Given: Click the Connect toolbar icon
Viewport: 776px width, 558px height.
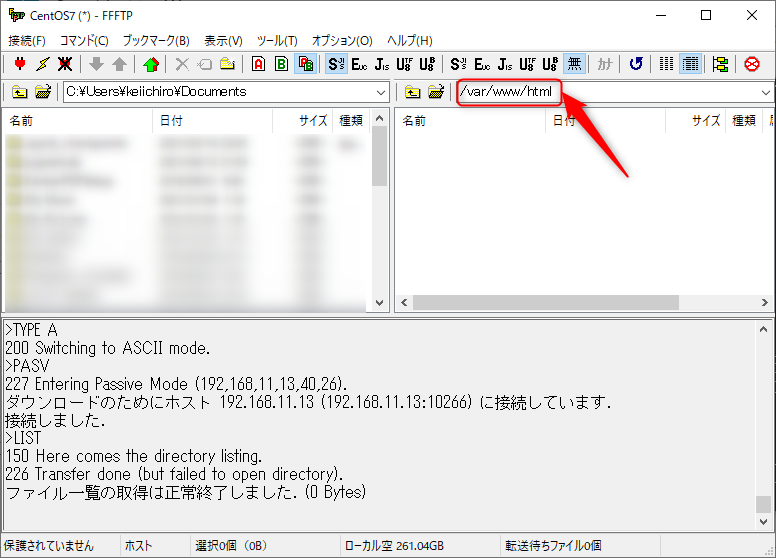Looking at the screenshot, I should click(x=18, y=64).
